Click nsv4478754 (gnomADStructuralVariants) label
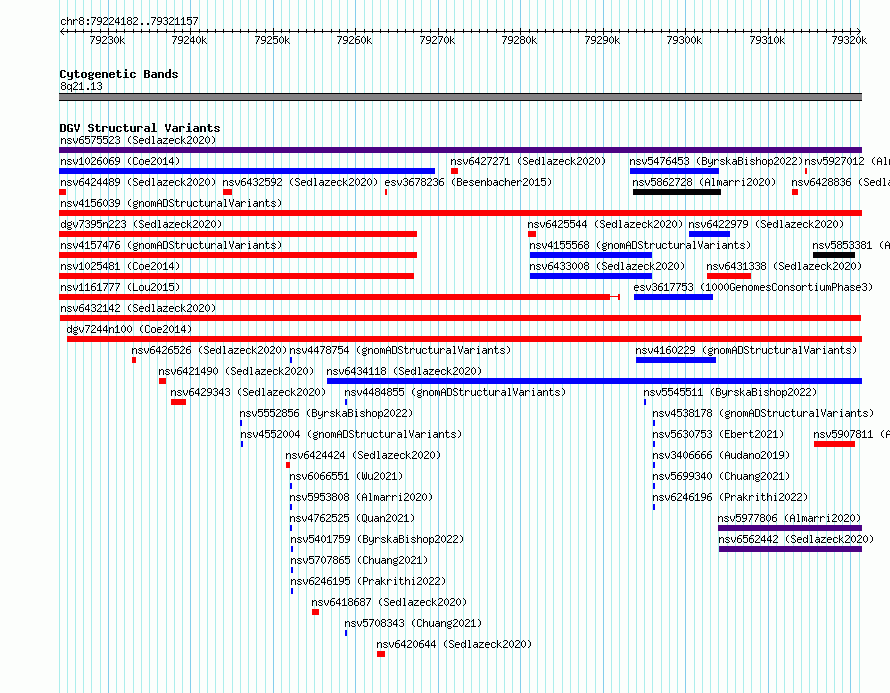 pos(400,350)
